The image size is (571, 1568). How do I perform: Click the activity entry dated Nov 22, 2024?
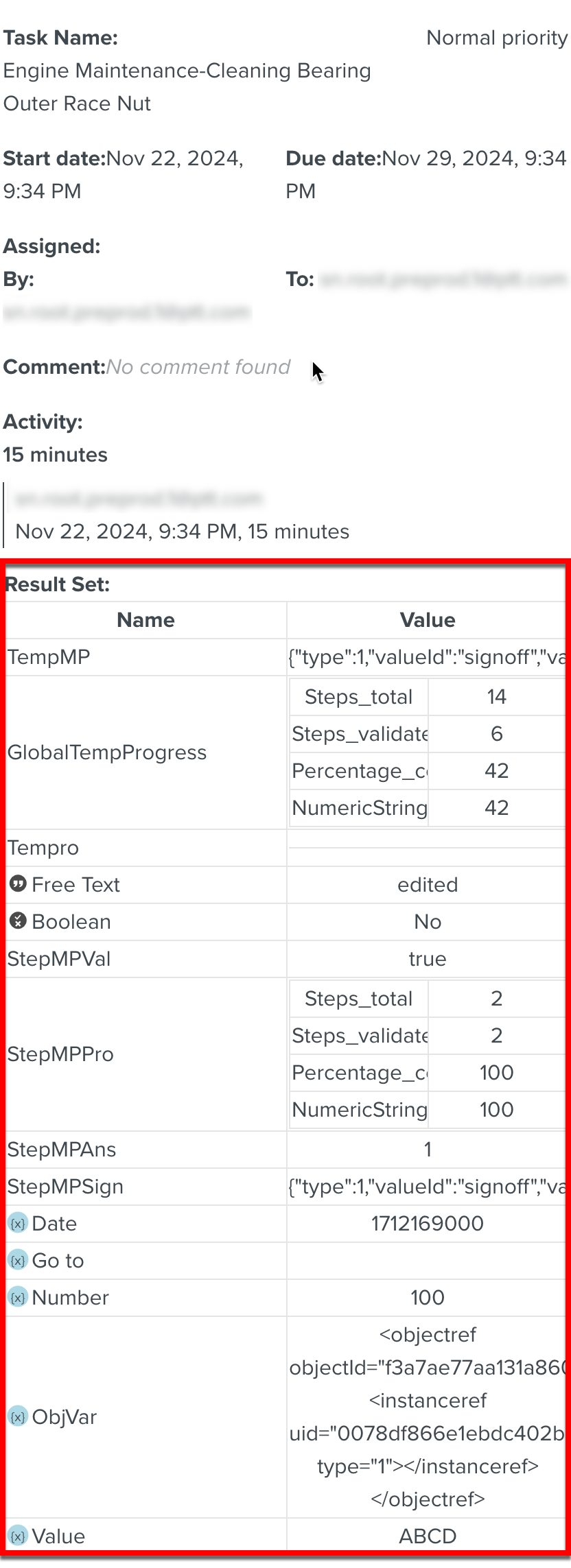click(182, 532)
